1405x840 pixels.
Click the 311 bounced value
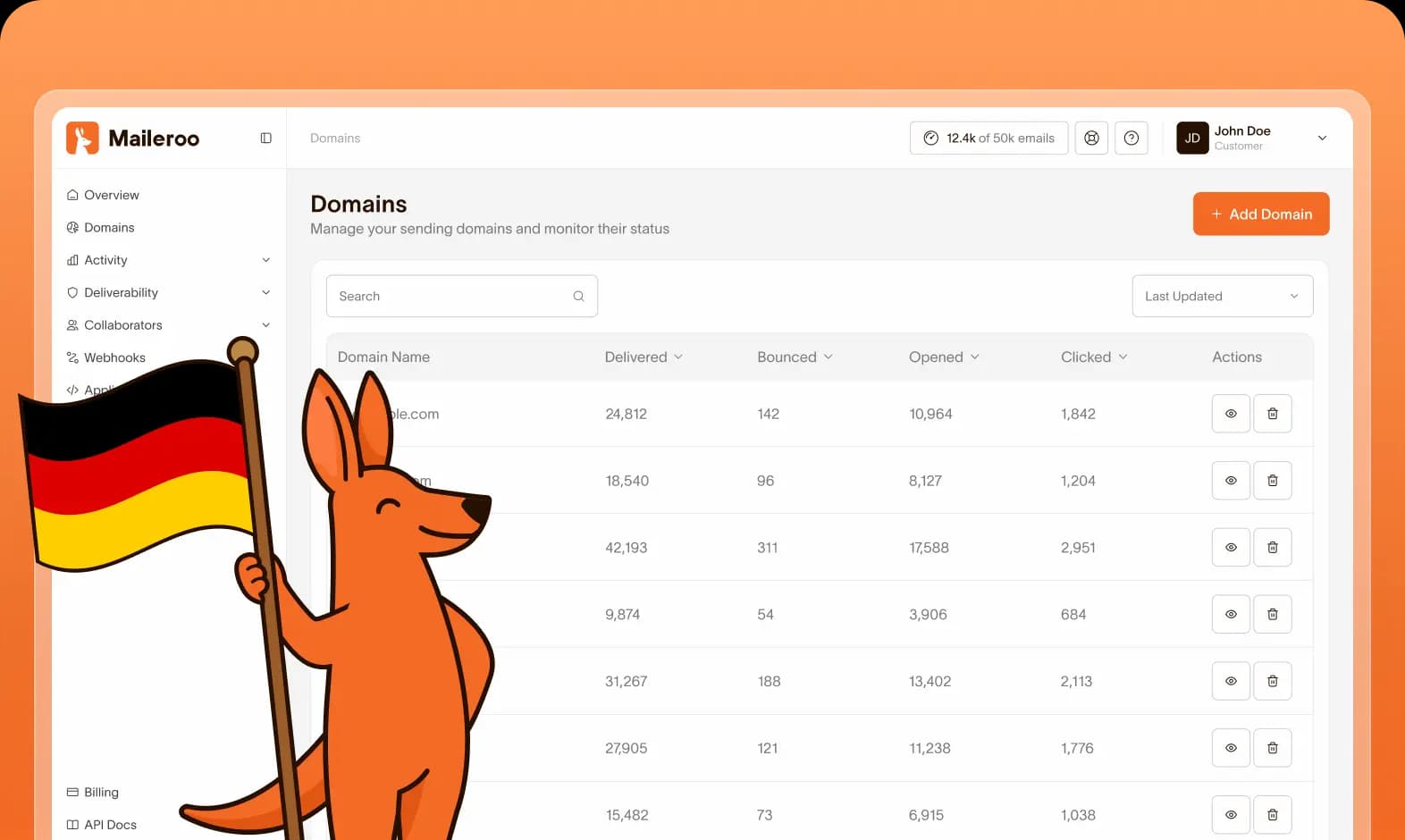767,547
